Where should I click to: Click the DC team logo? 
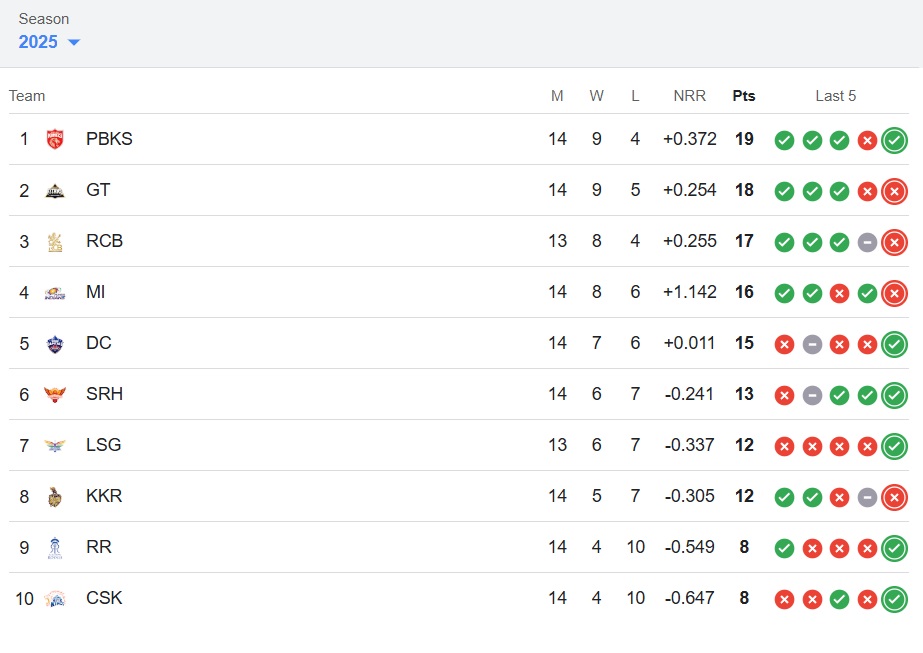[x=56, y=344]
